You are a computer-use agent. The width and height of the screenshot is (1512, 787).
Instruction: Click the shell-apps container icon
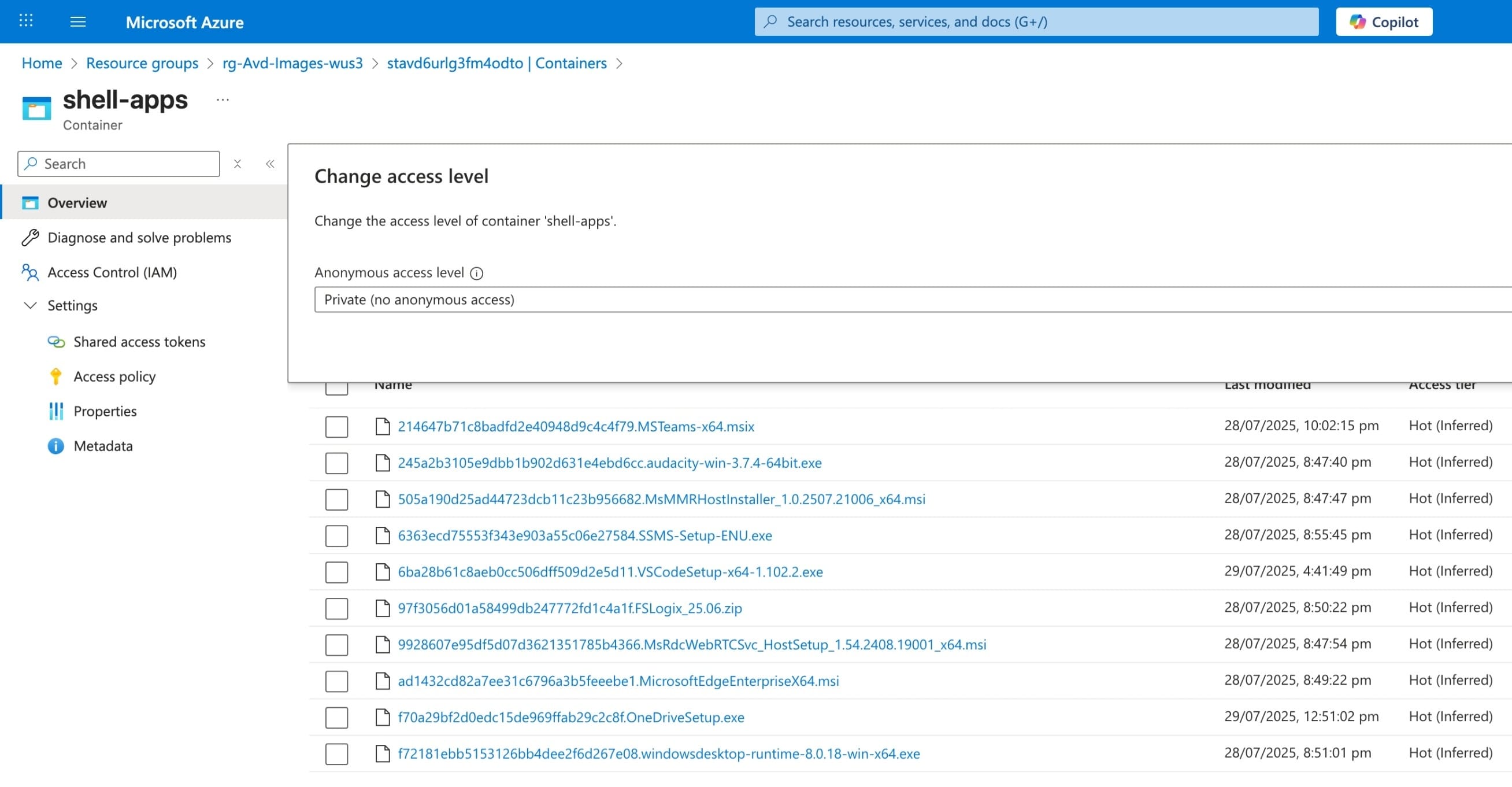pyautogui.click(x=36, y=109)
